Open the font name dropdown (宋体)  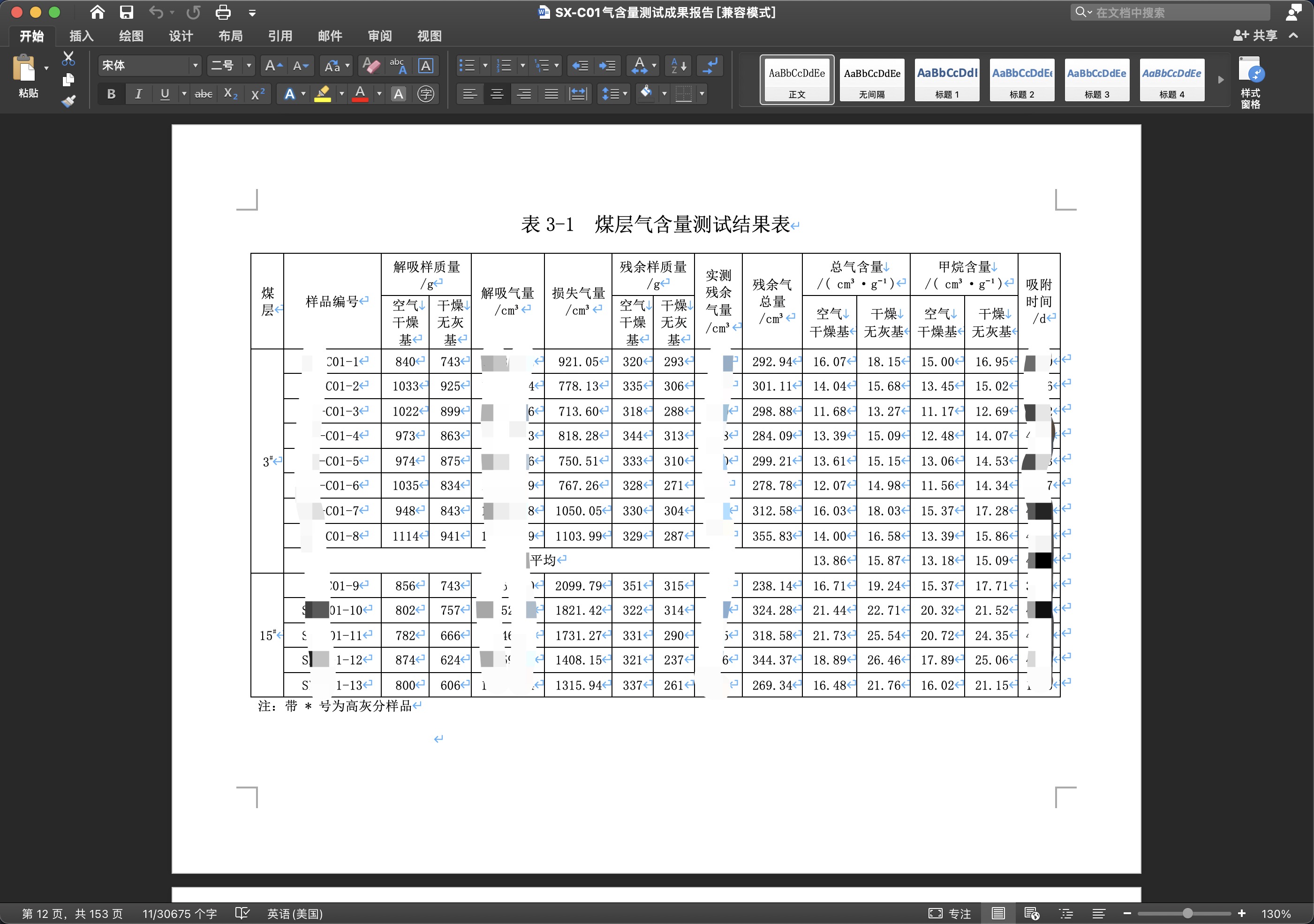[x=196, y=66]
